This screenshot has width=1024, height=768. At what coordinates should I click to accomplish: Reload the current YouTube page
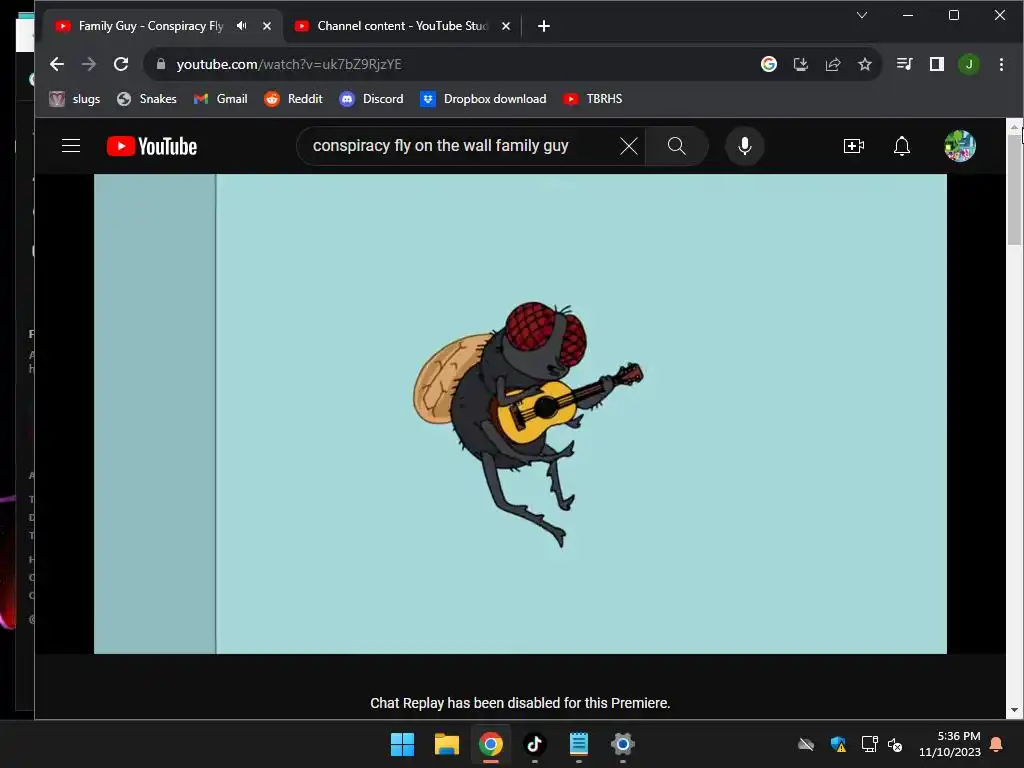121,64
